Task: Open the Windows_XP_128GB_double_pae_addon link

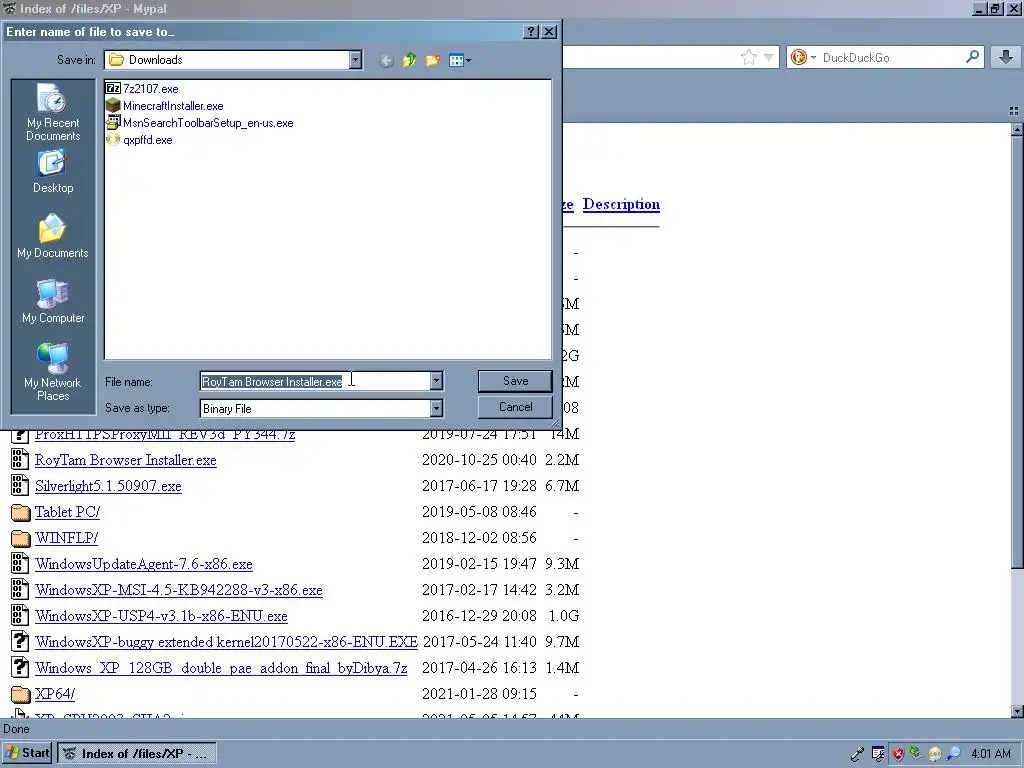Action: pyautogui.click(x=221, y=668)
